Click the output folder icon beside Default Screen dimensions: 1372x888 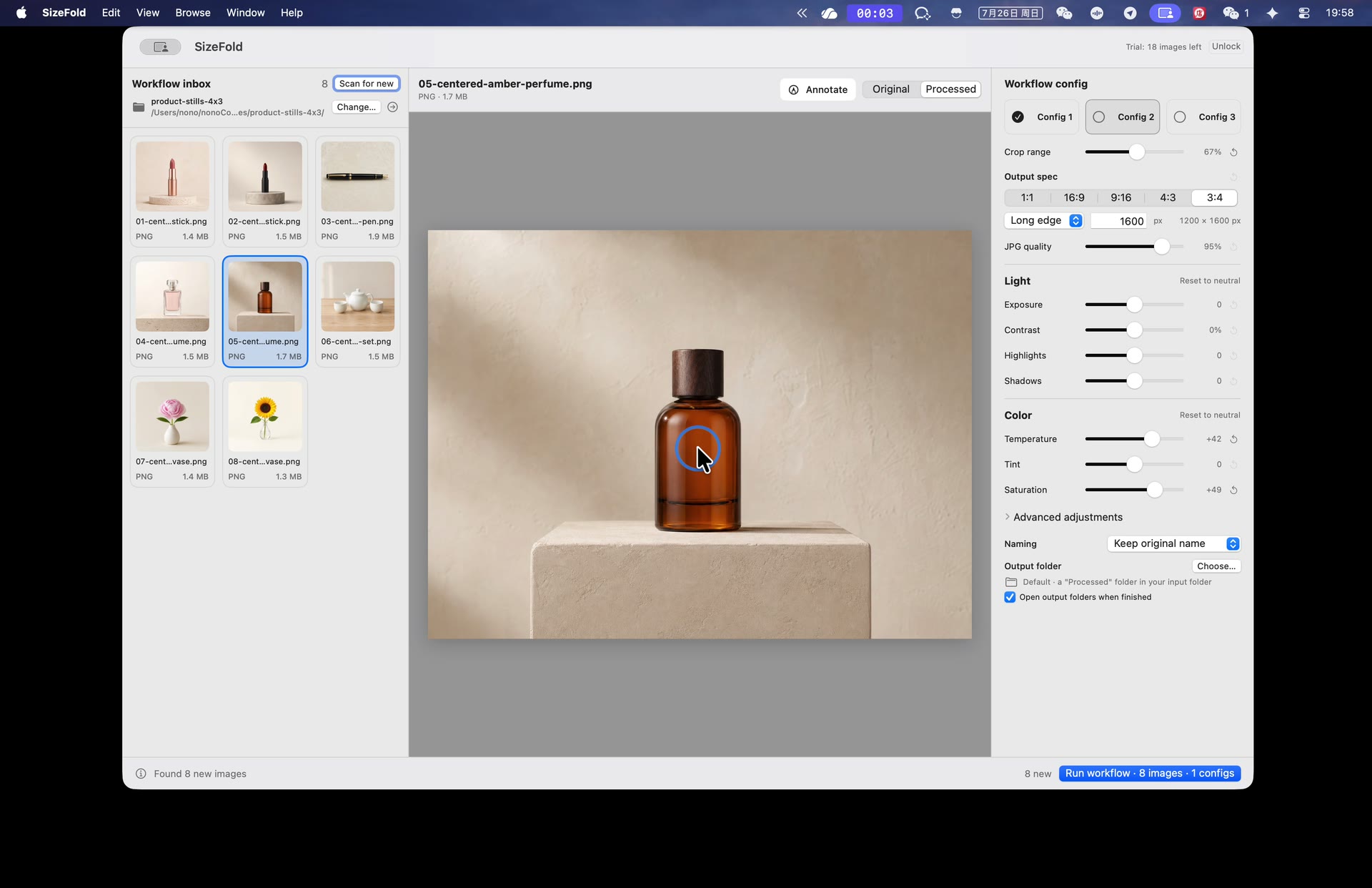click(x=1011, y=582)
